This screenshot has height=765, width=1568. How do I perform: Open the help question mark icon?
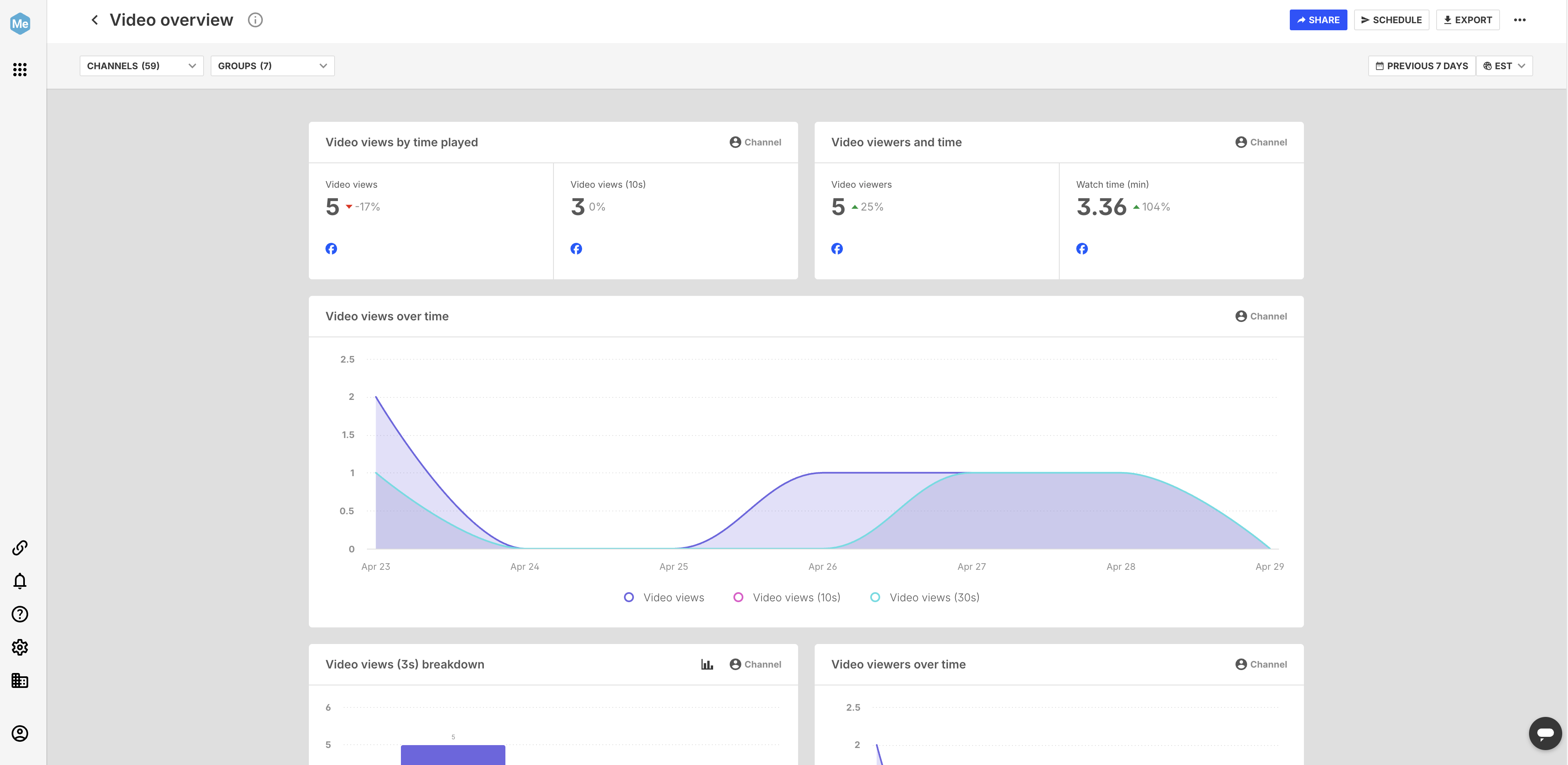(19, 614)
